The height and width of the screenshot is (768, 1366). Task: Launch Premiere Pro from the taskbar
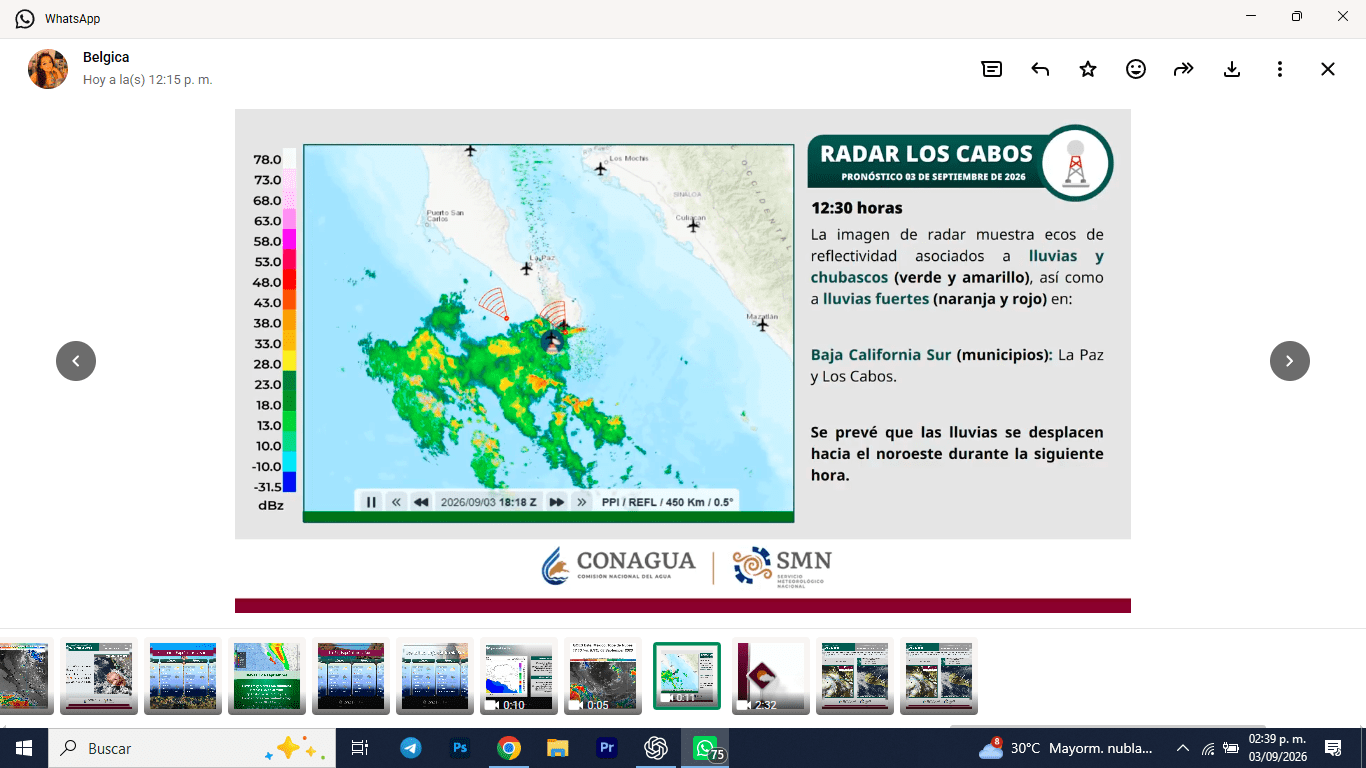tap(607, 748)
